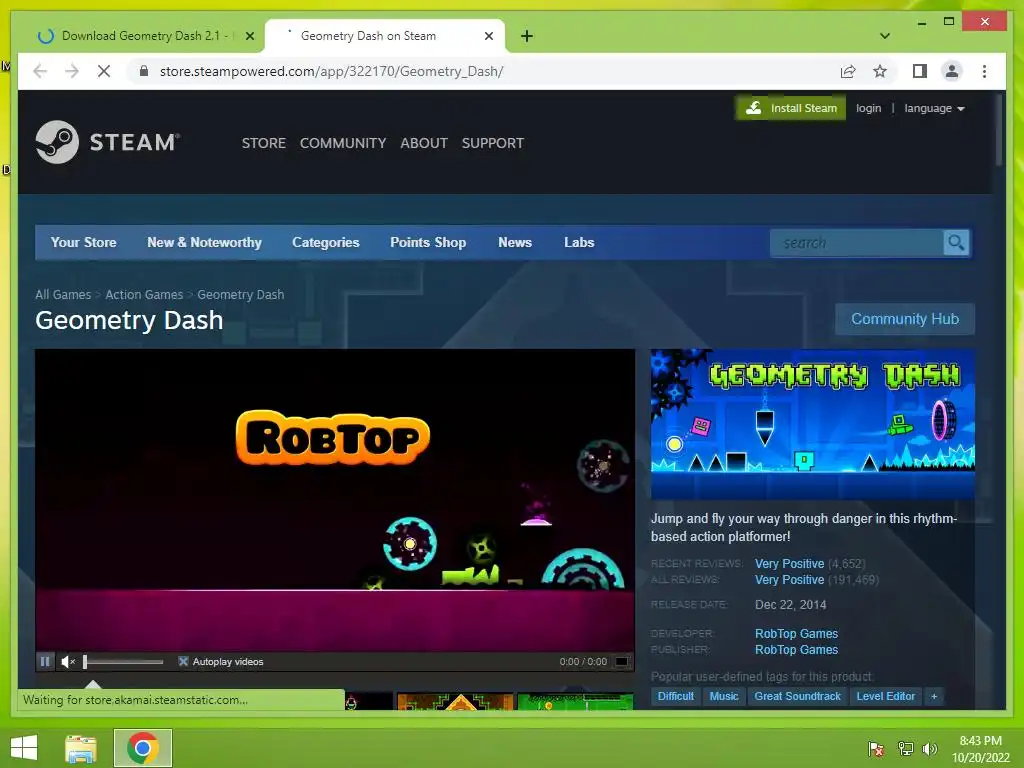Close the Geometry Dash on Steam tab
The height and width of the screenshot is (768, 1024).
(488, 36)
